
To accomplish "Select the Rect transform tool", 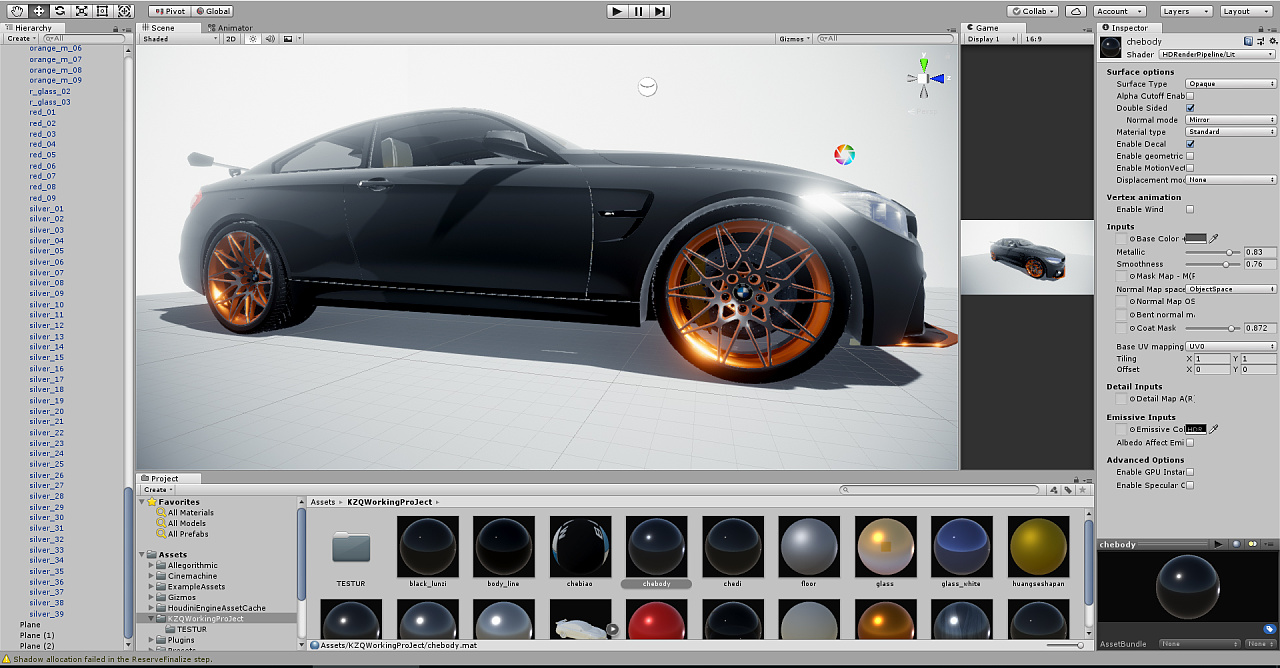I will click(102, 11).
